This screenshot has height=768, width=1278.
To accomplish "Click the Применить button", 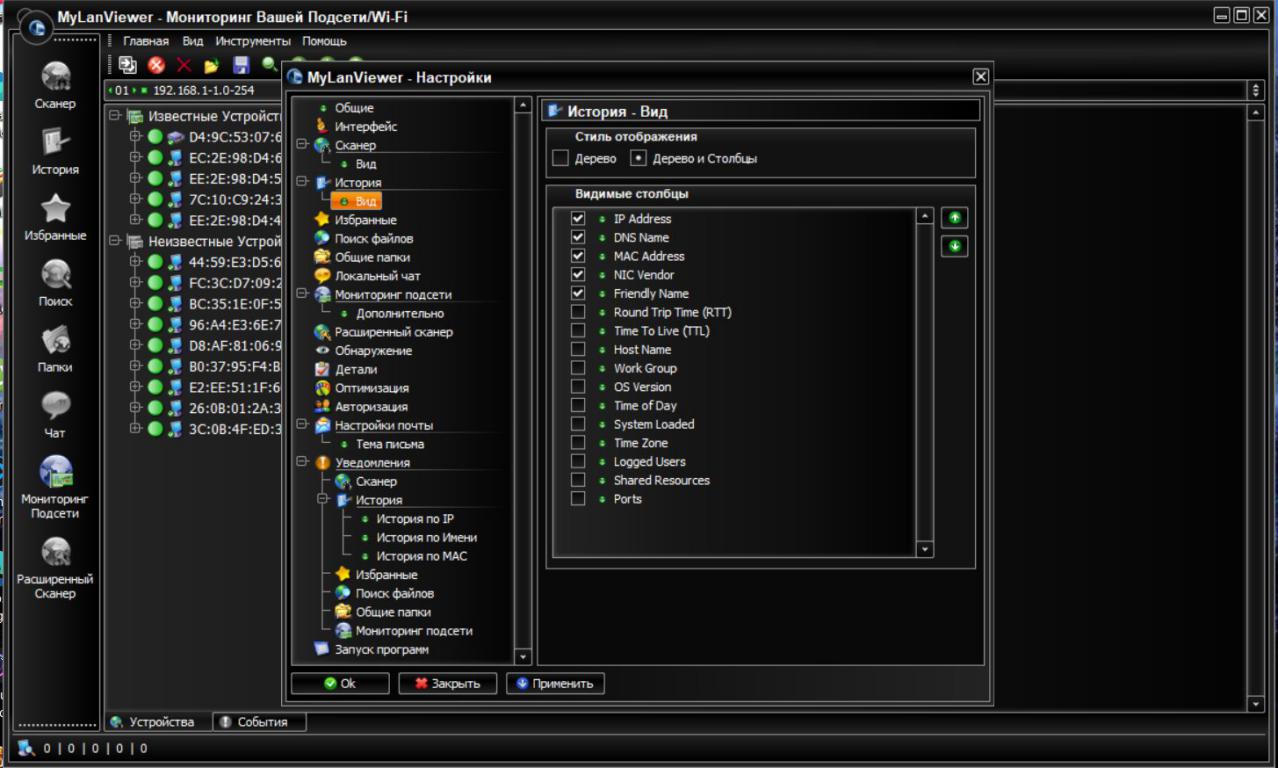I will coord(555,684).
